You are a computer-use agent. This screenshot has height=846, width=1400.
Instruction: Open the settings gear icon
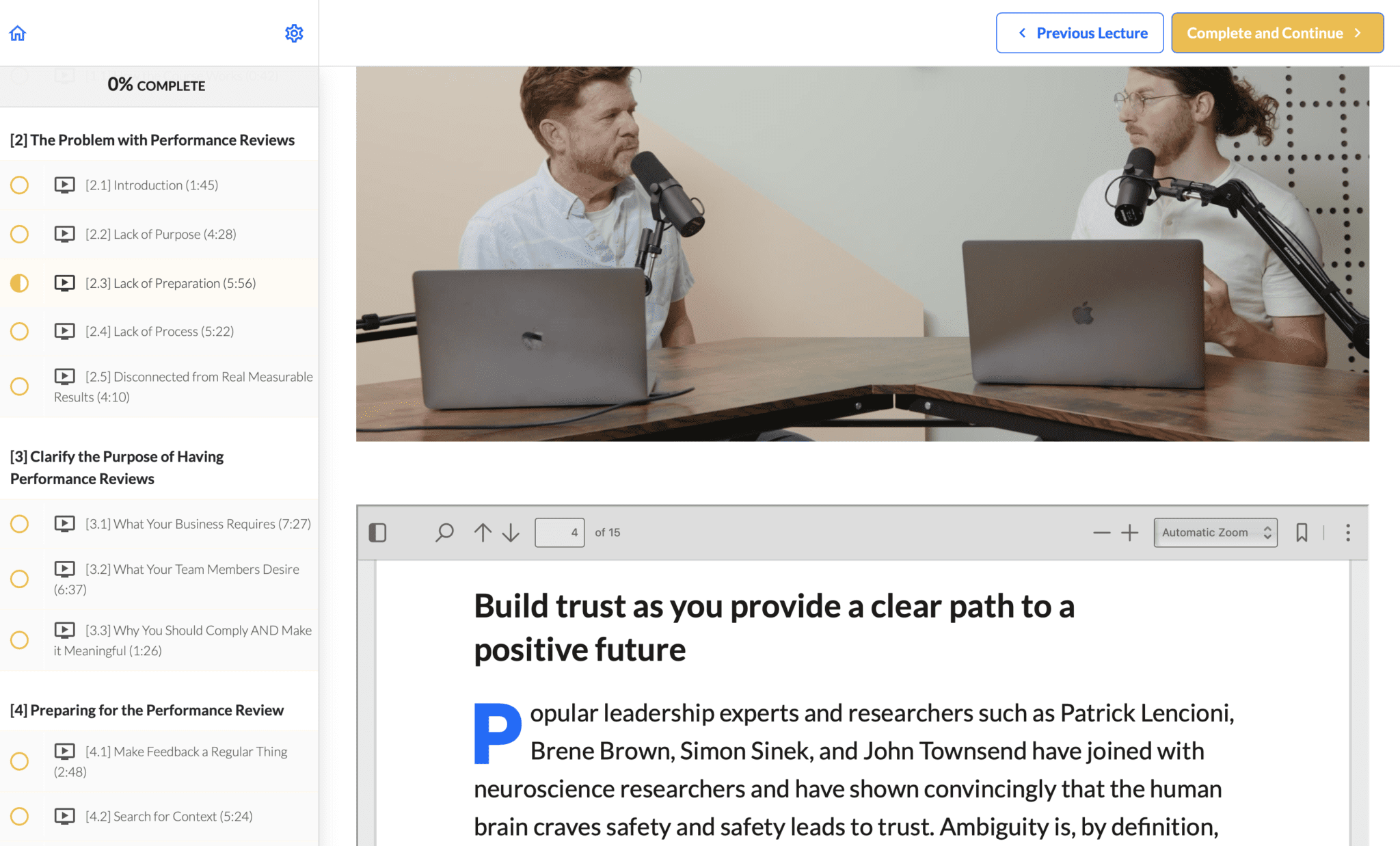tap(294, 33)
